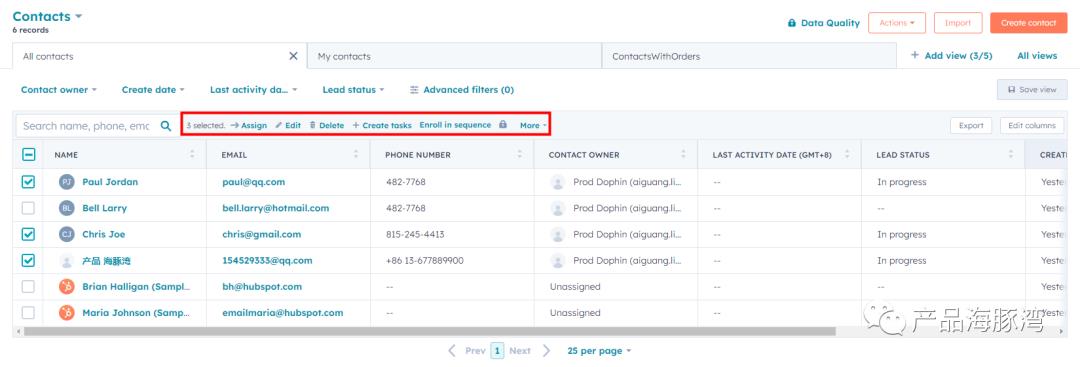
Task: Click Edit columns button
Action: point(1032,125)
